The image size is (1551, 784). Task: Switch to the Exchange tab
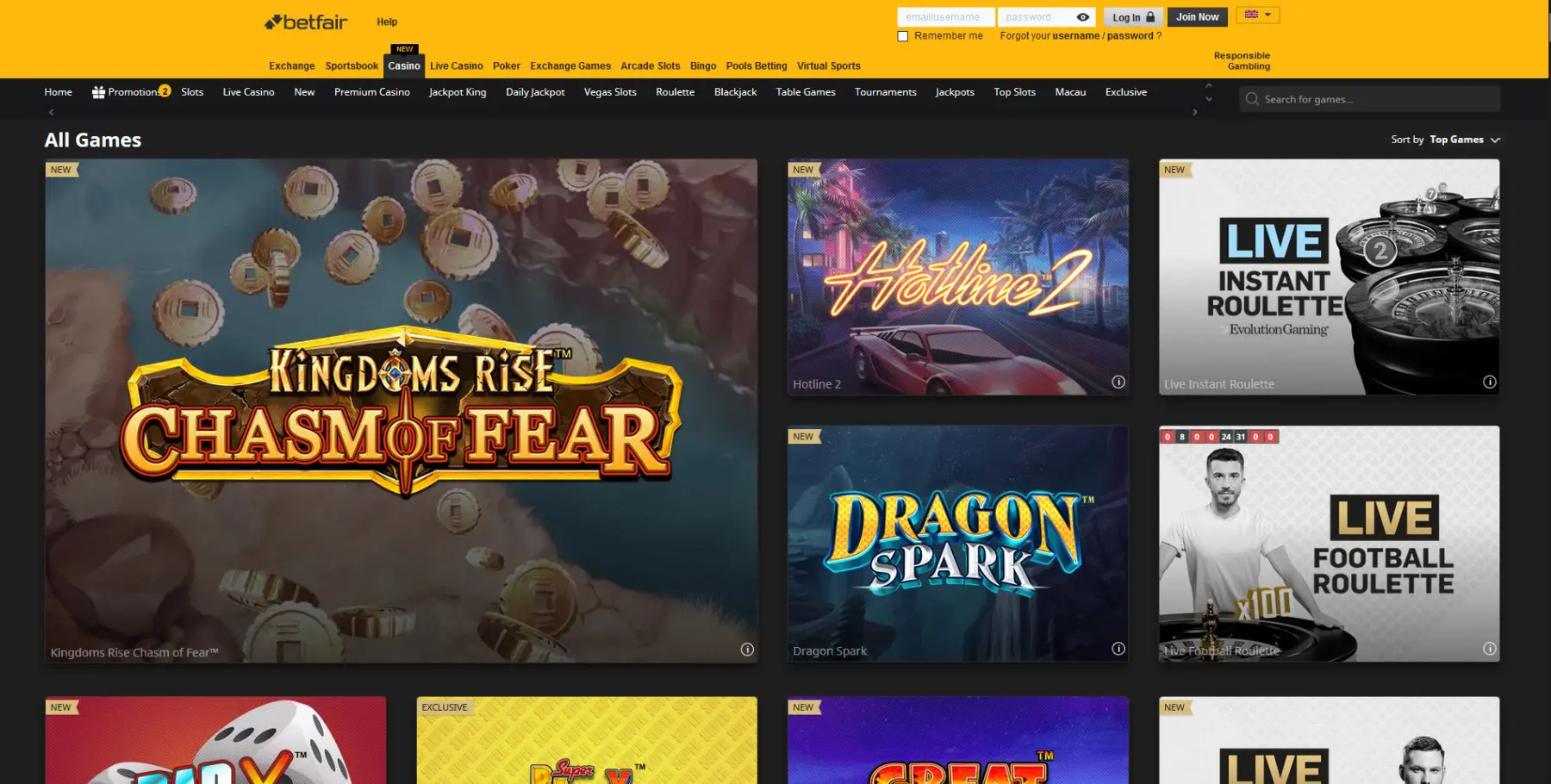[x=292, y=66]
